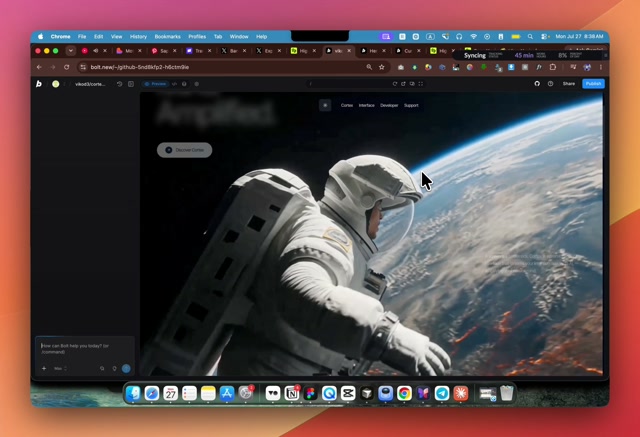The image size is (640, 437).
Task: Open the GitHub integration icon
Action: (x=537, y=84)
